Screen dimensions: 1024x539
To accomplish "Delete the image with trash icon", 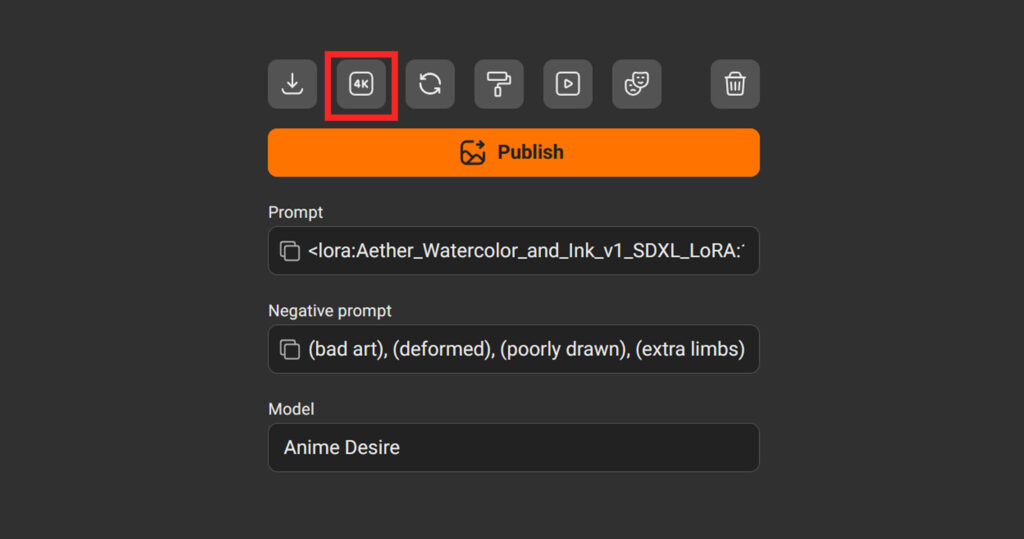I will tap(735, 84).
